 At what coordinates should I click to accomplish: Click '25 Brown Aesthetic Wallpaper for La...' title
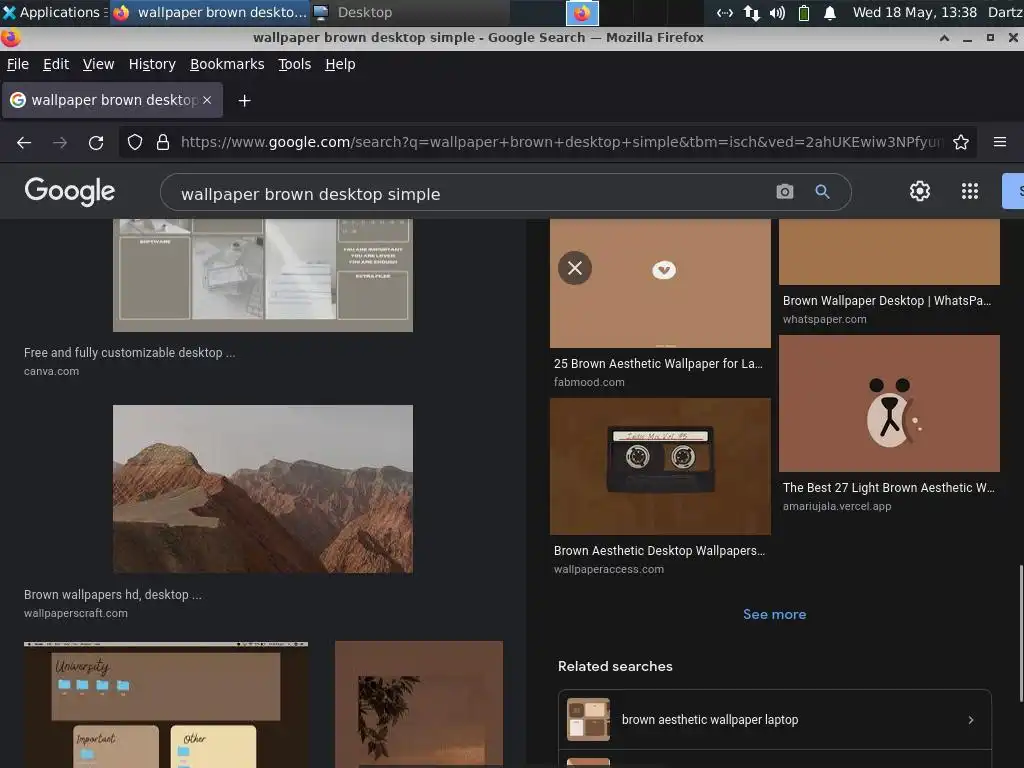click(658, 364)
